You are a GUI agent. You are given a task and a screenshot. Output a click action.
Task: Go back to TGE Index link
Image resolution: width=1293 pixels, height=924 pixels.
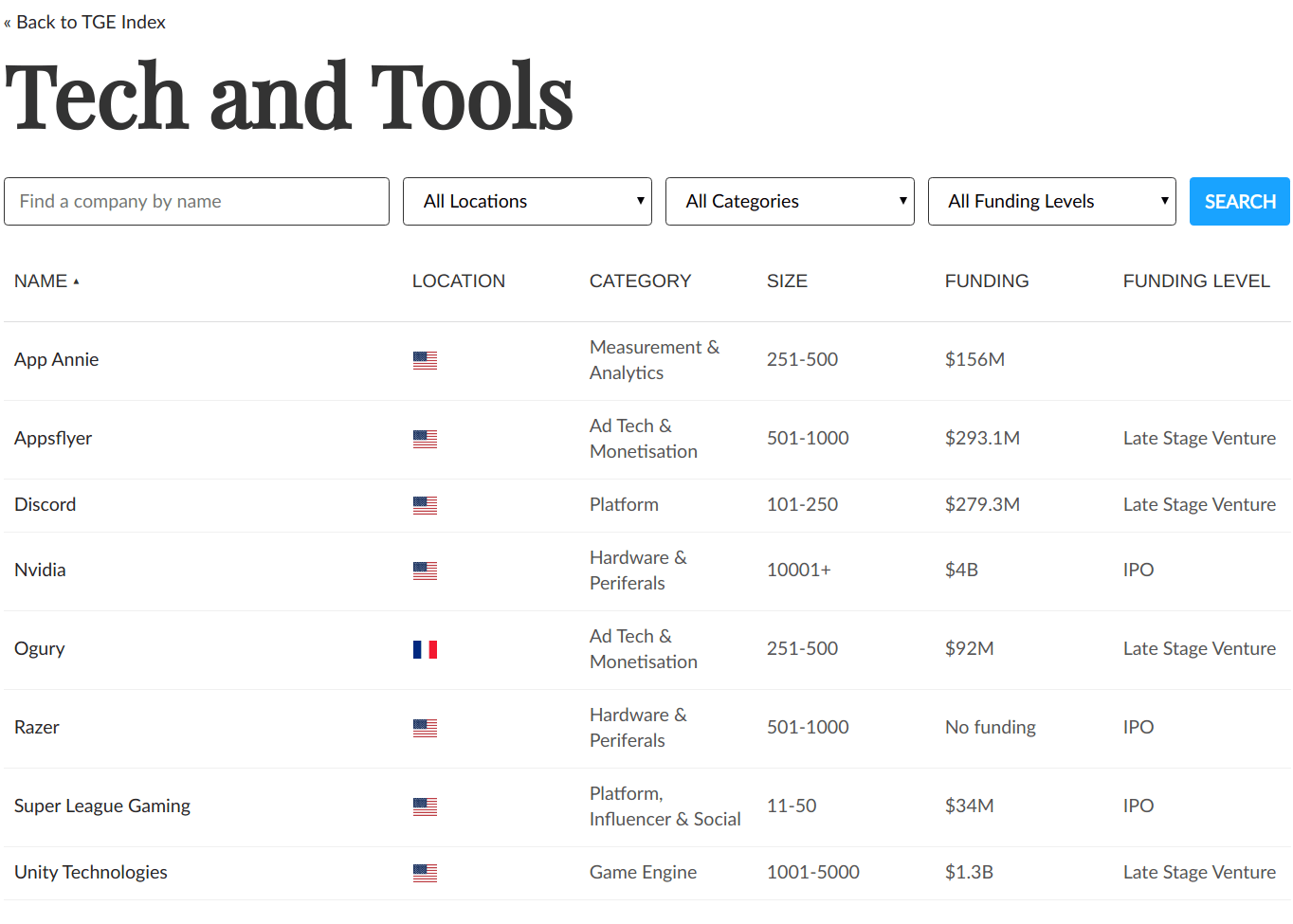(x=85, y=22)
